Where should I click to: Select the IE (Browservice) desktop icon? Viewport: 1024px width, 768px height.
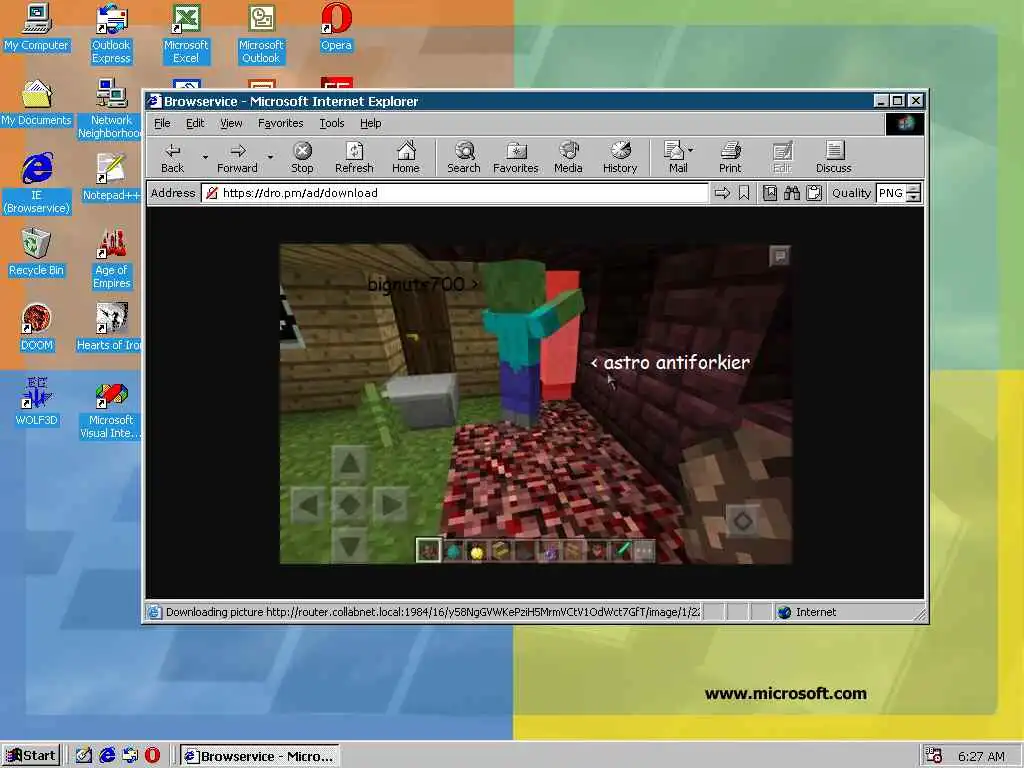point(37,184)
